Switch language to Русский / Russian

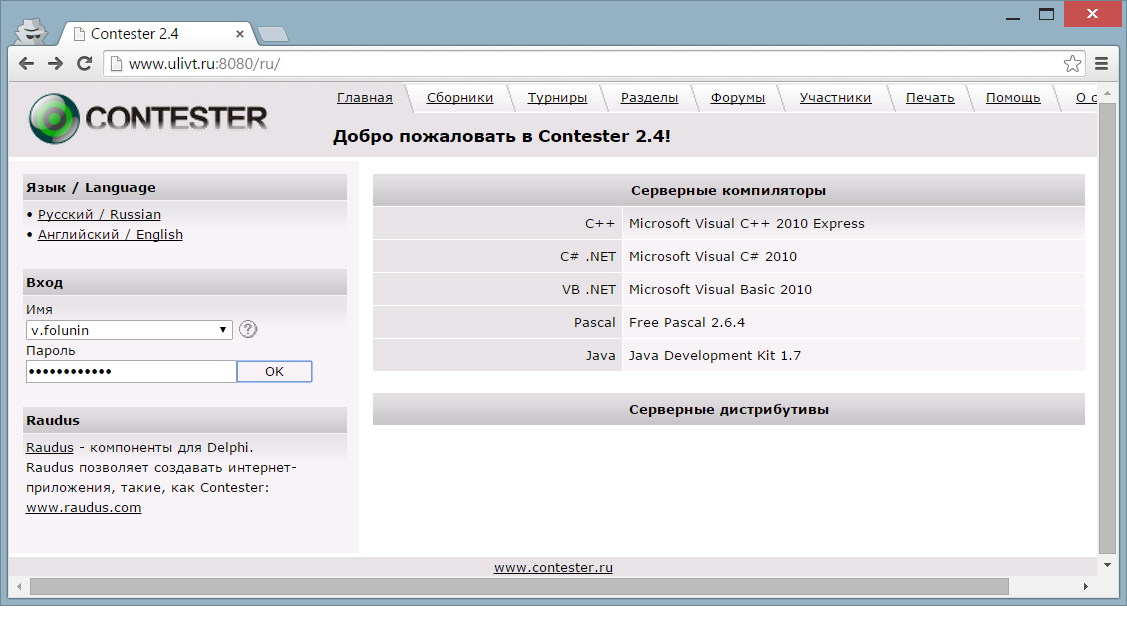tap(99, 214)
